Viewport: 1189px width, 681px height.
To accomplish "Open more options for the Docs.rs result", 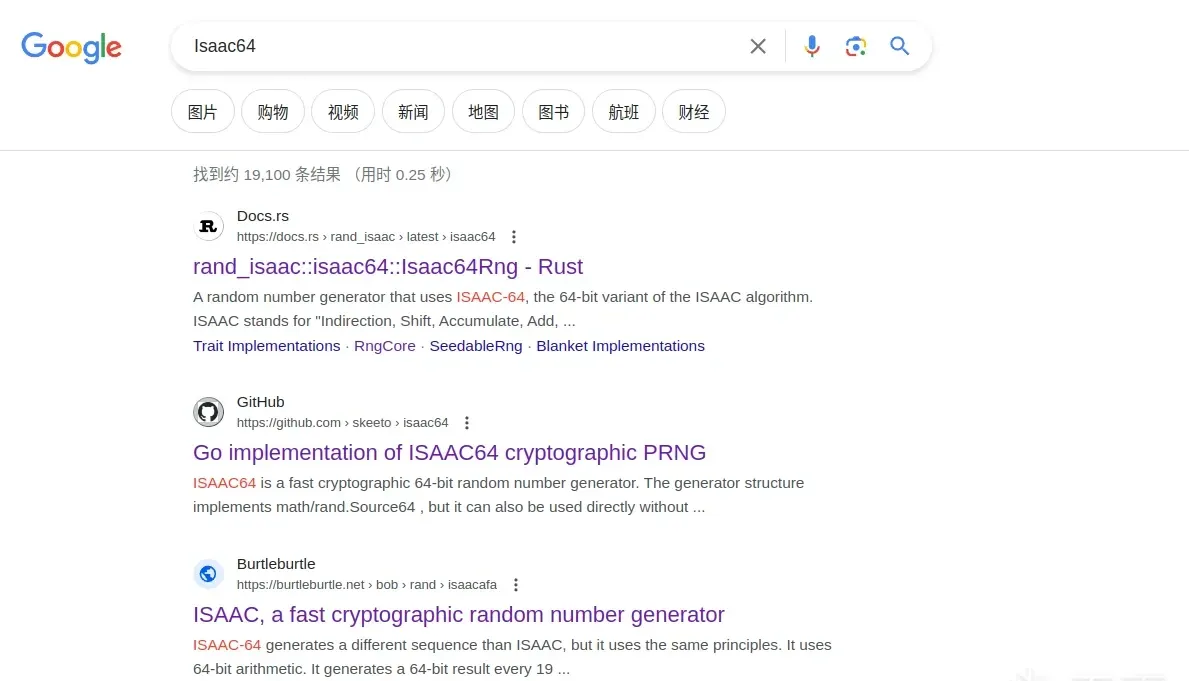I will 513,237.
